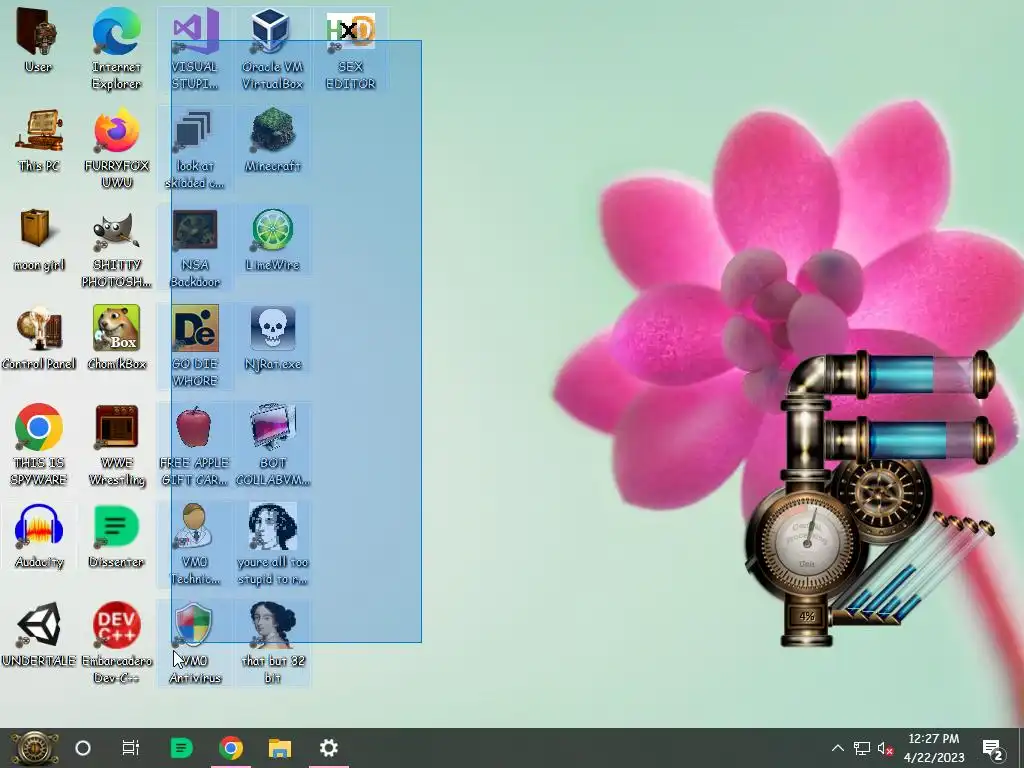Open Settings gear on the taskbar
Viewport: 1024px width, 768px height.
328,748
